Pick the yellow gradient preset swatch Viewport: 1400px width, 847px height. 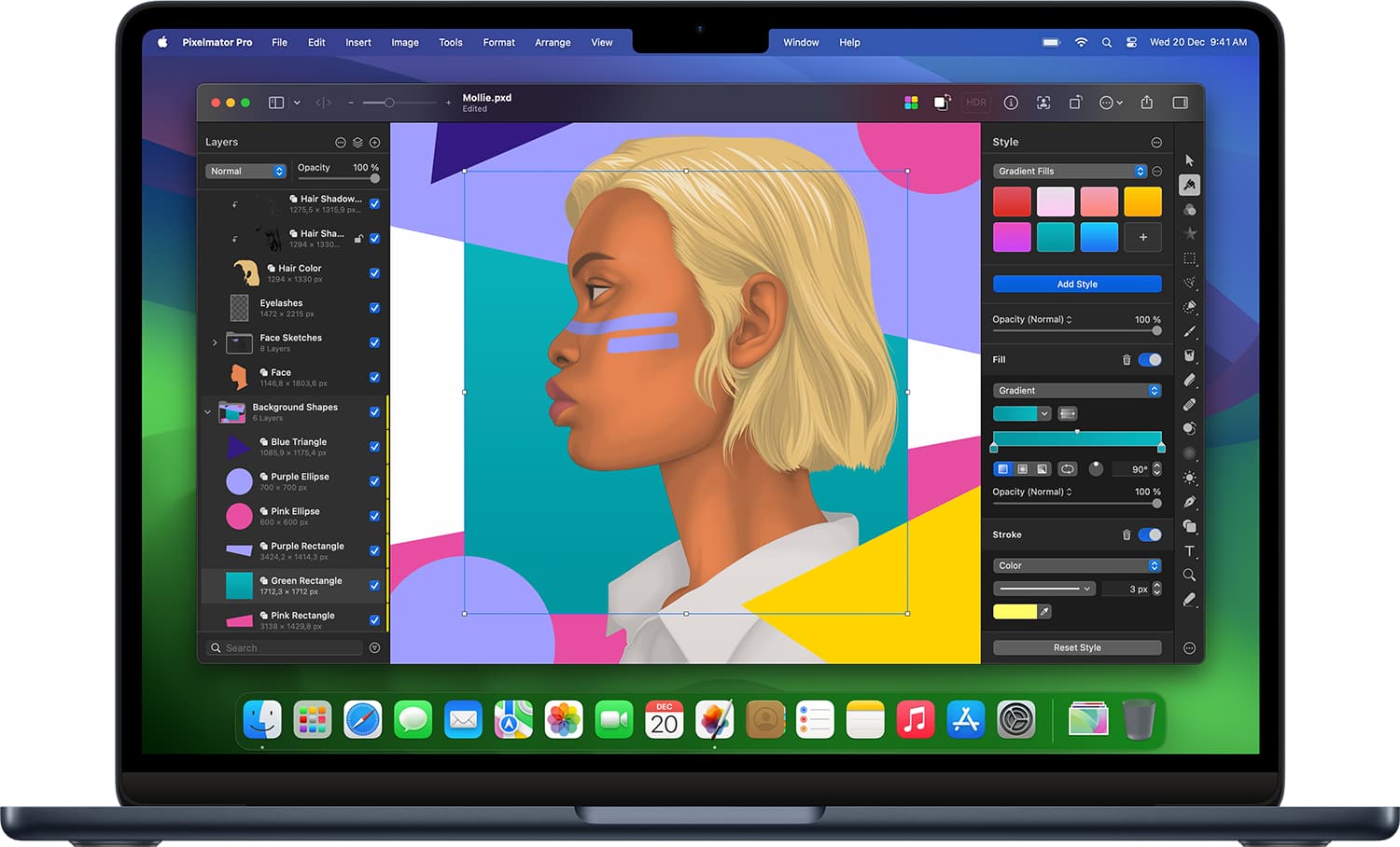pos(1142,201)
